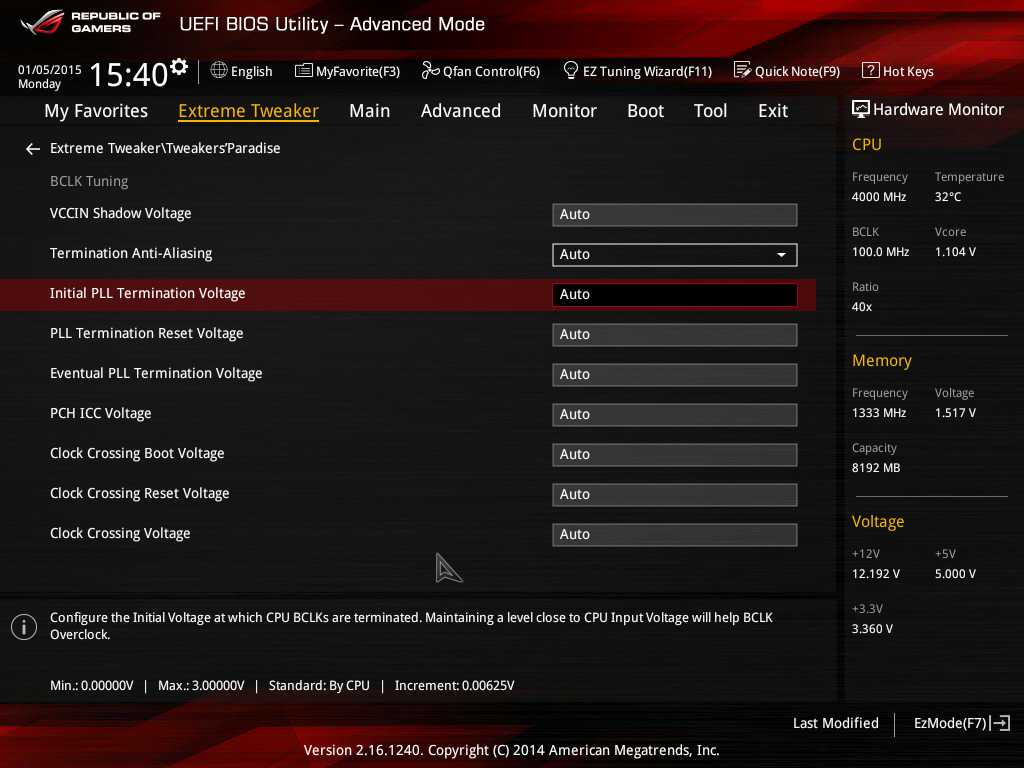Click the settings gear icon beside the clock
This screenshot has width=1024, height=768.
179,67
